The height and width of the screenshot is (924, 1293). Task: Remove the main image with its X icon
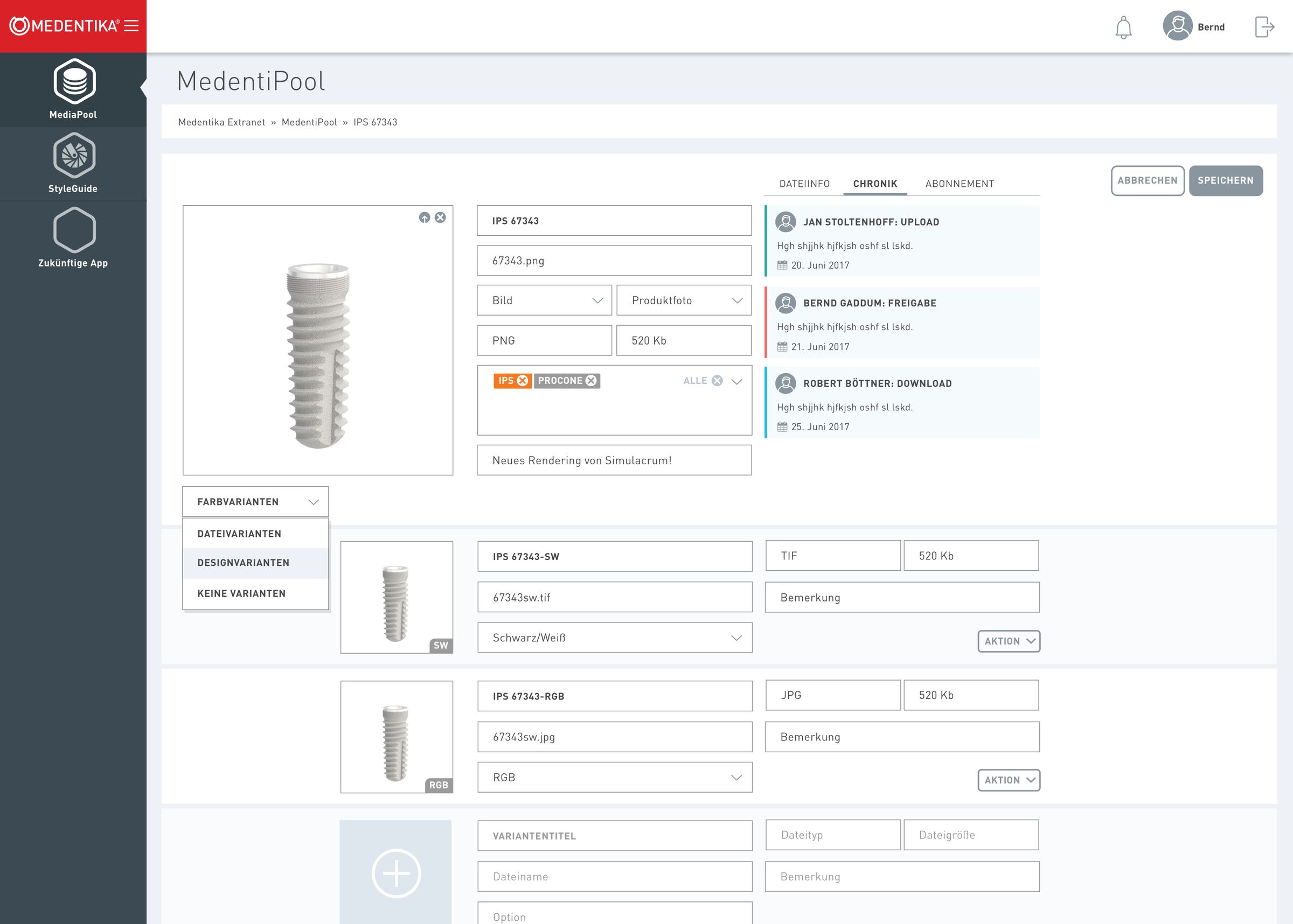(441, 218)
